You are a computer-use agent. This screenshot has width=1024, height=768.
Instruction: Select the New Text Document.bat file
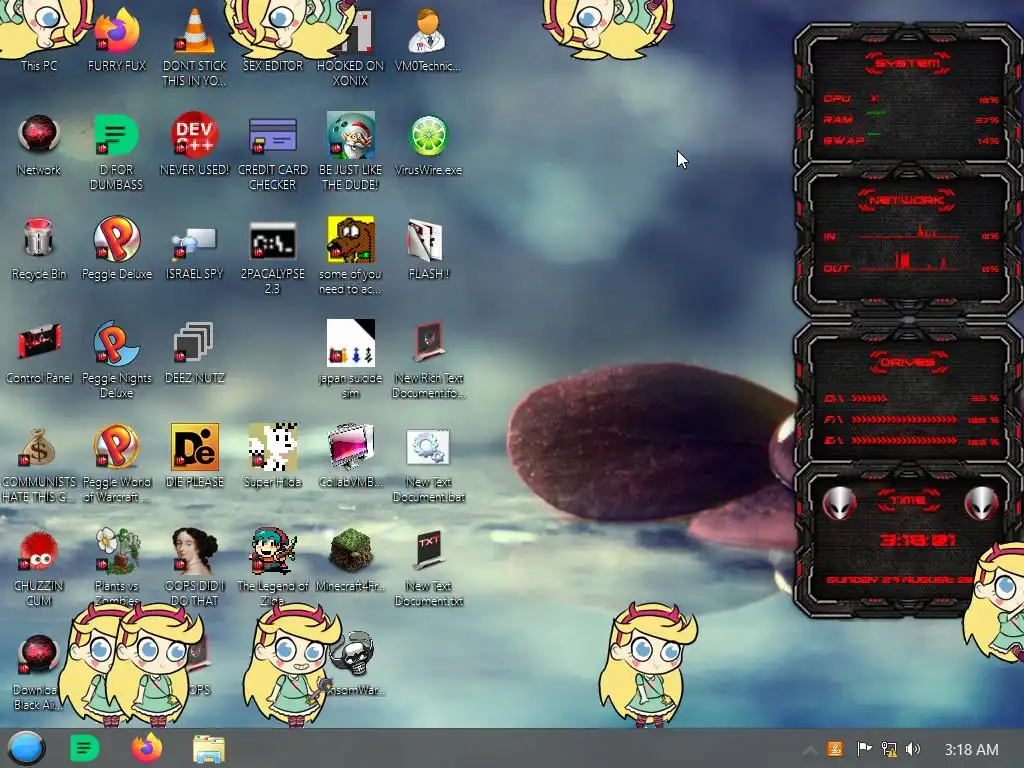pos(428,447)
